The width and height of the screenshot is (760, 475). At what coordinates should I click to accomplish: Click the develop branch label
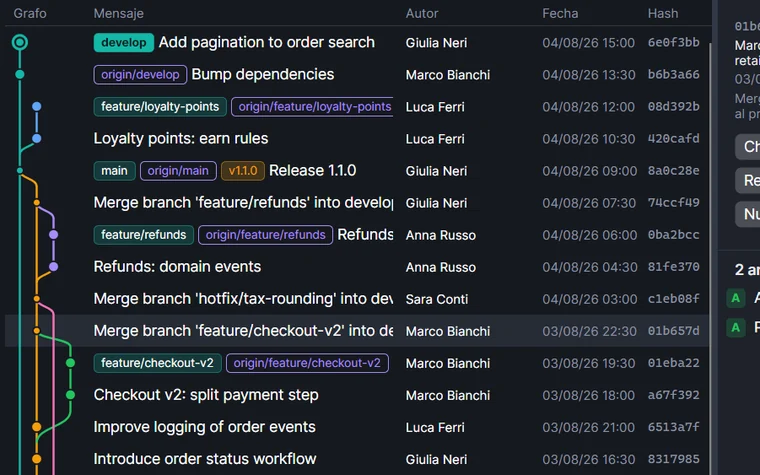pyautogui.click(x=124, y=43)
